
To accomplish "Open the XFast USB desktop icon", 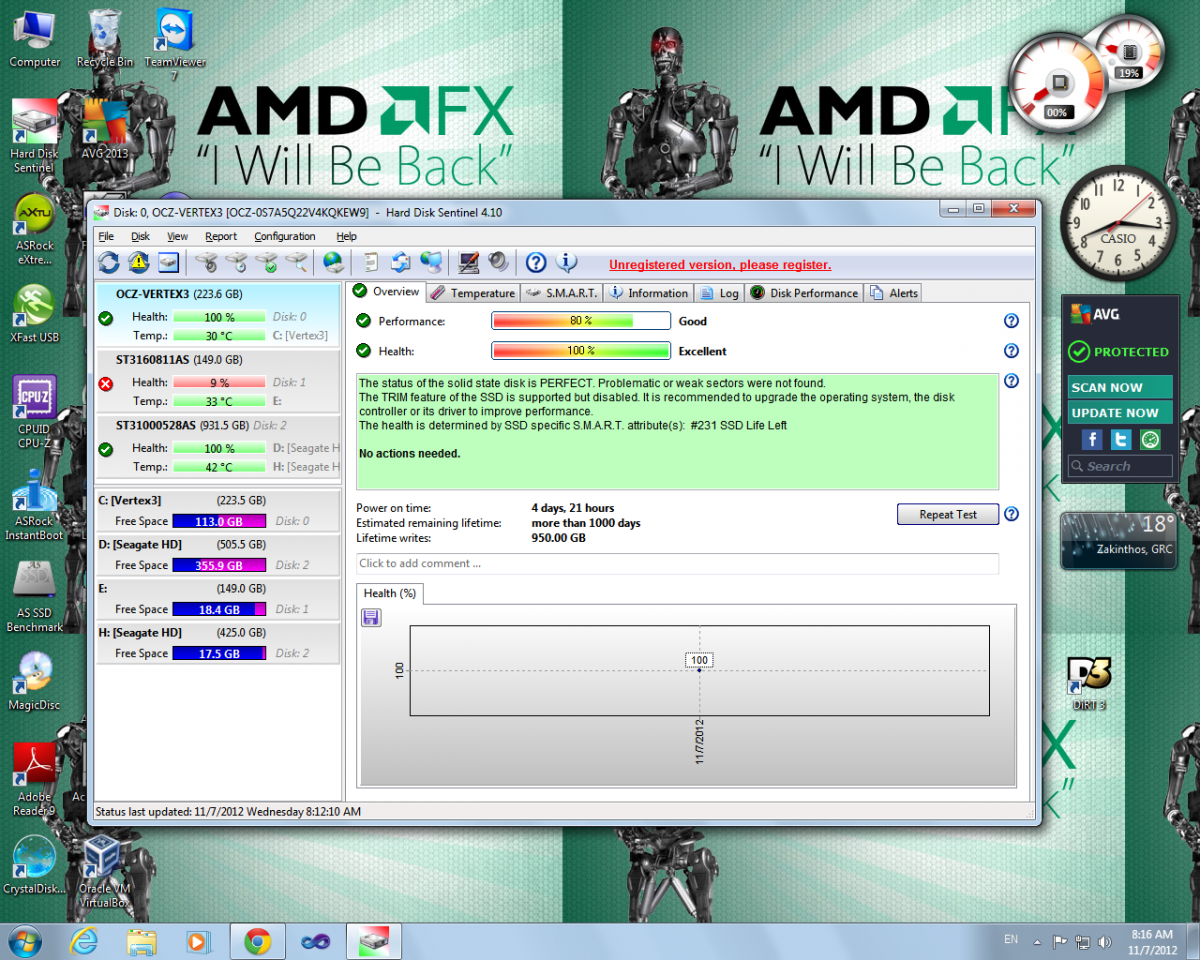I will pos(34,313).
